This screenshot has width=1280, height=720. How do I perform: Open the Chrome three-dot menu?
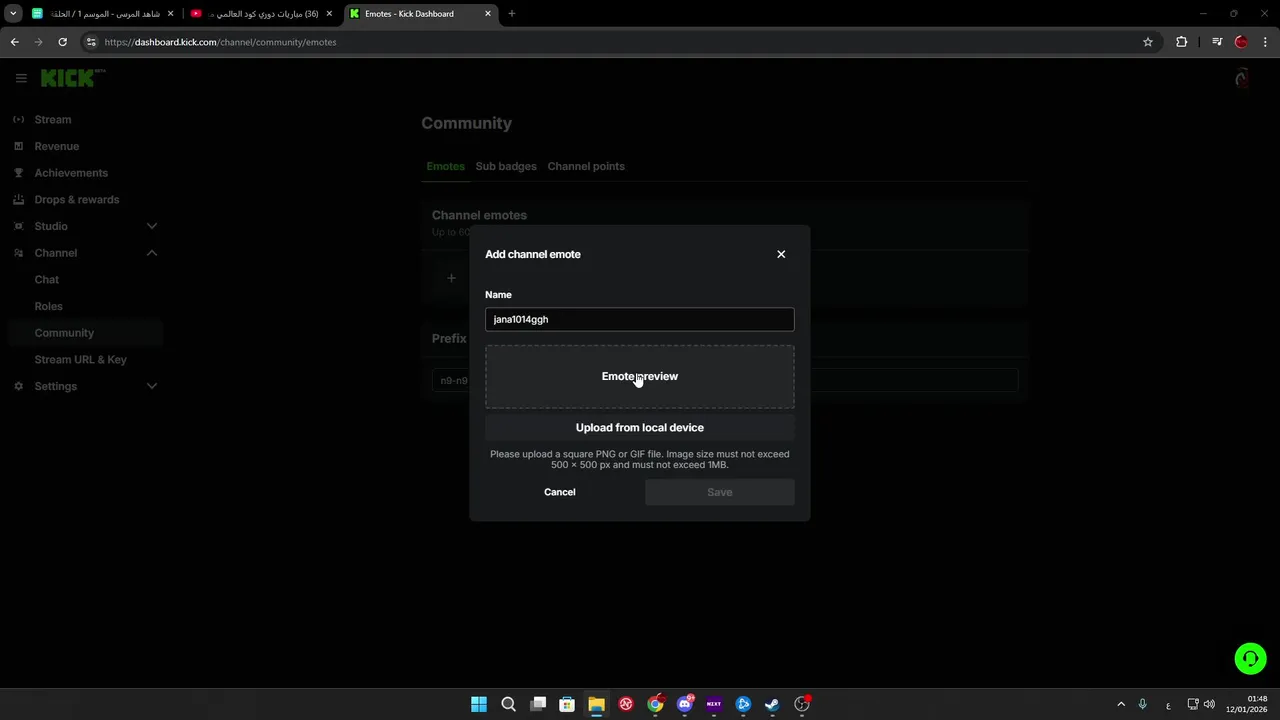point(1266,42)
